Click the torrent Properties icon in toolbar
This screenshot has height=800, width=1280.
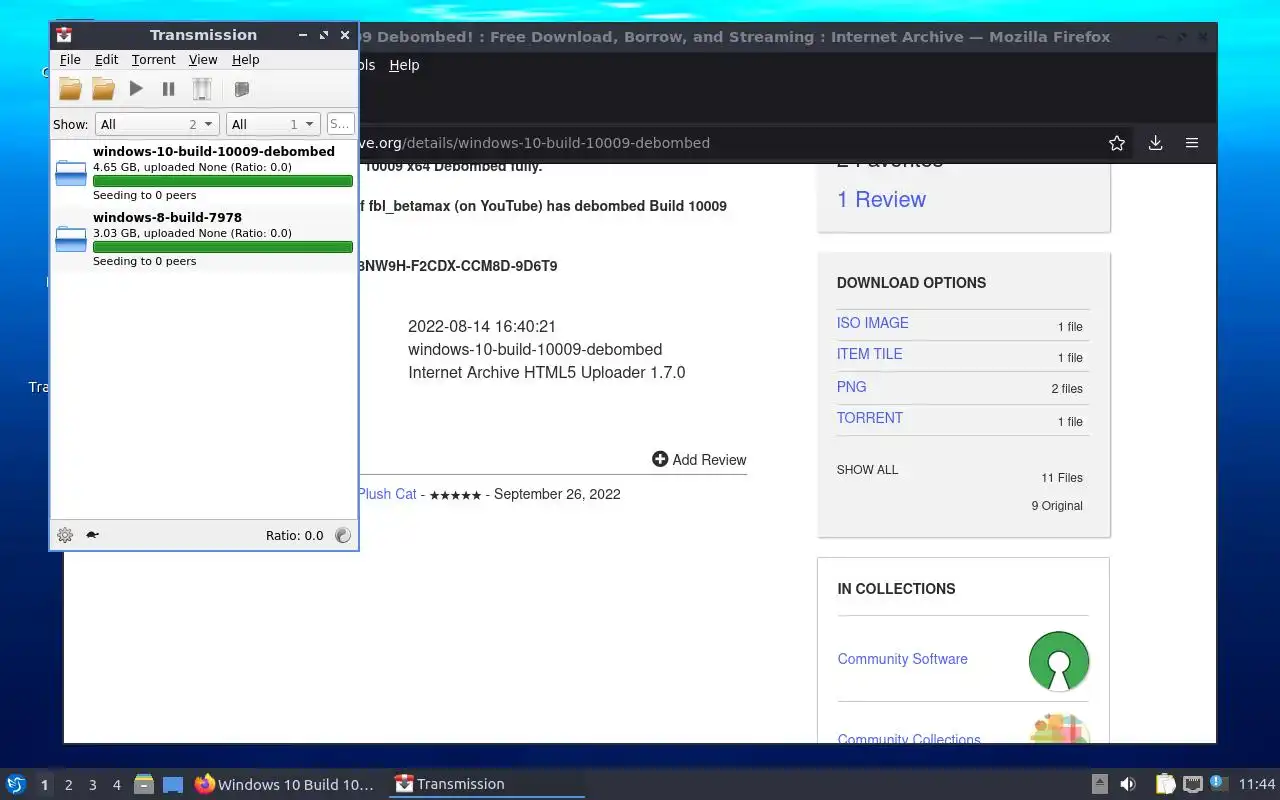(241, 89)
